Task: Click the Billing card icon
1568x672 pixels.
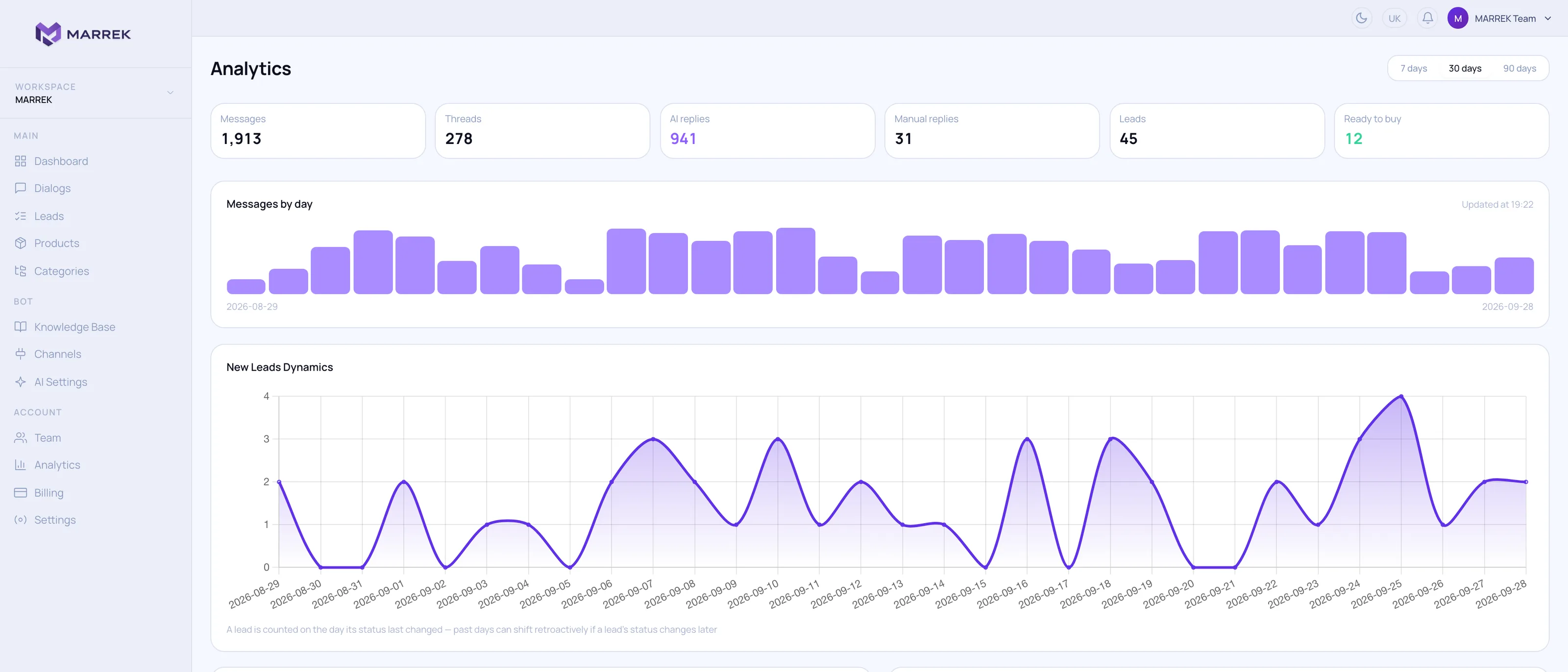Action: pos(21,492)
